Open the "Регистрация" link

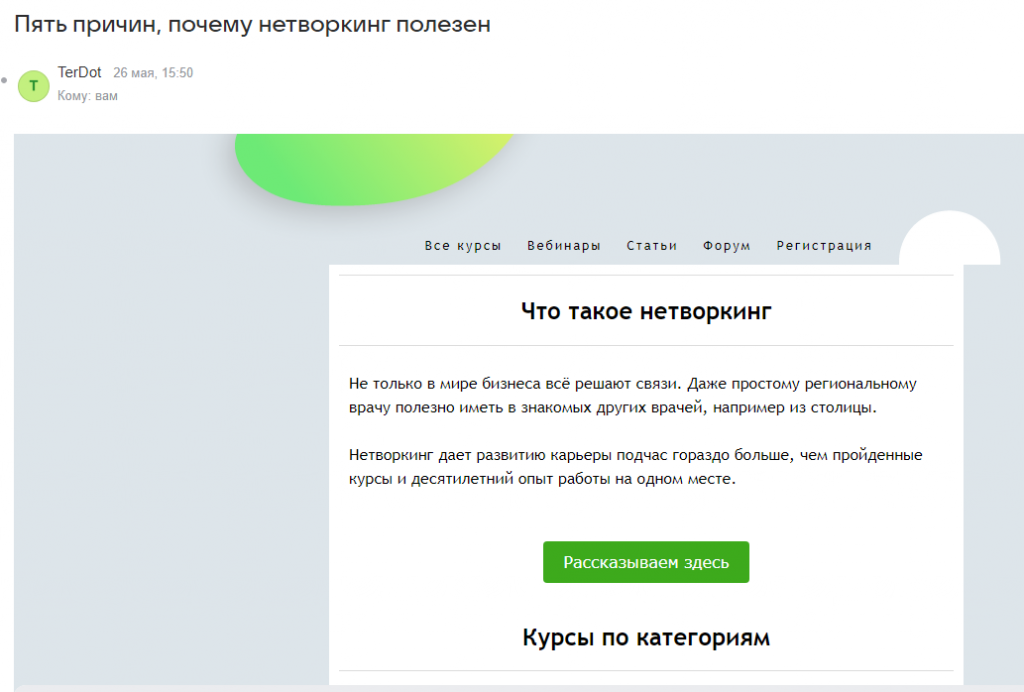point(823,245)
